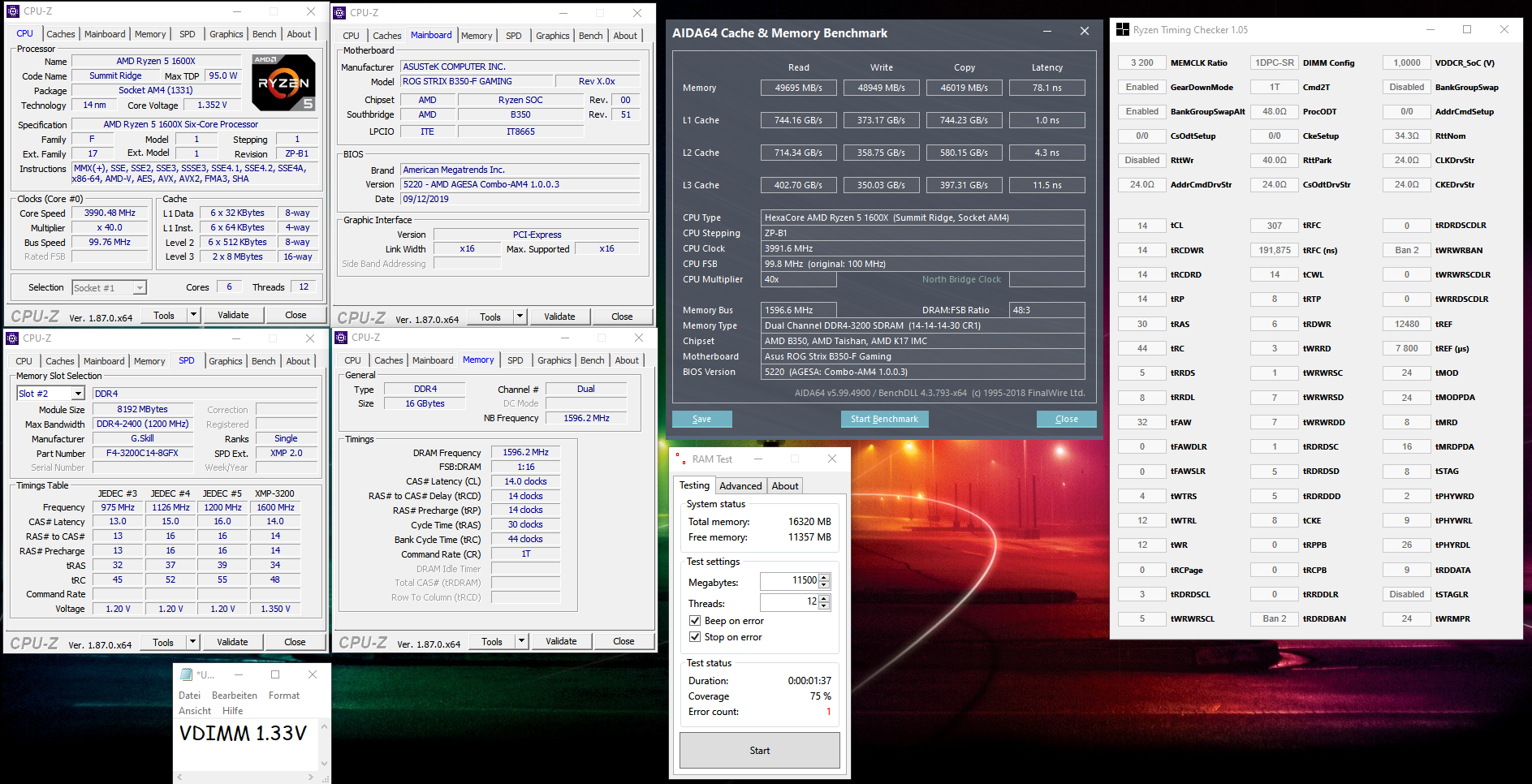Click the "F4-3200C14-8GFX" part number in CPU-Z SPD
1532x784 pixels.
click(x=142, y=453)
